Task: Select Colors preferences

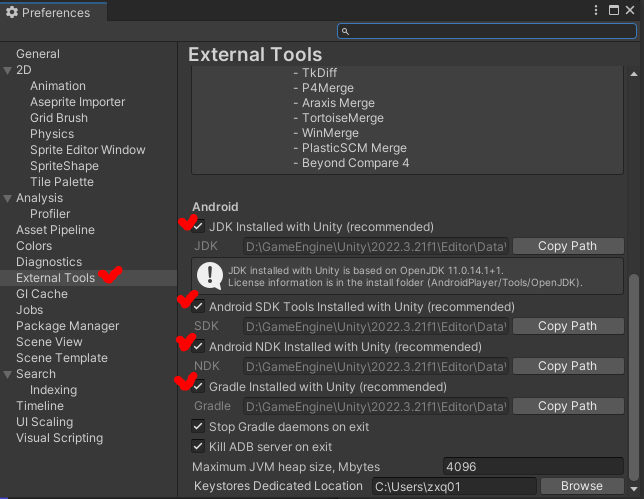Action: coord(34,246)
